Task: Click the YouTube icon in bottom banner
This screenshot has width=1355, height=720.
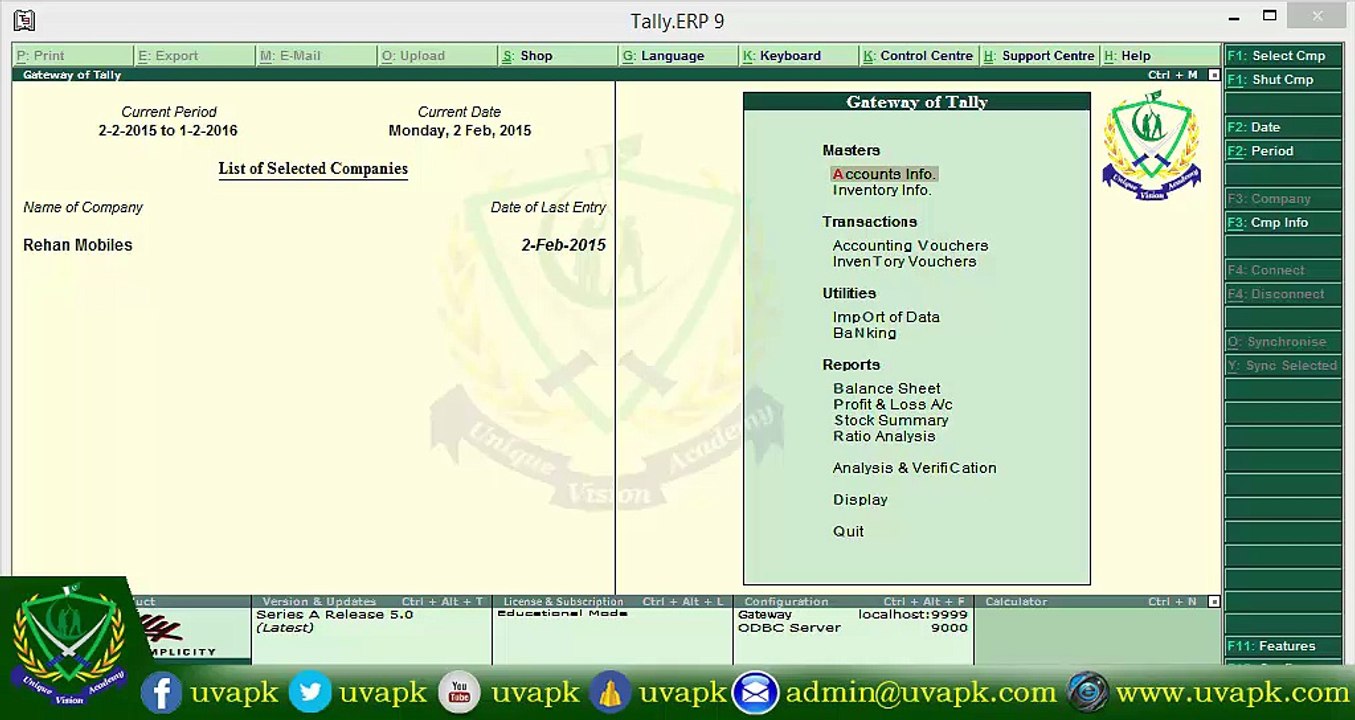Action: [x=459, y=692]
